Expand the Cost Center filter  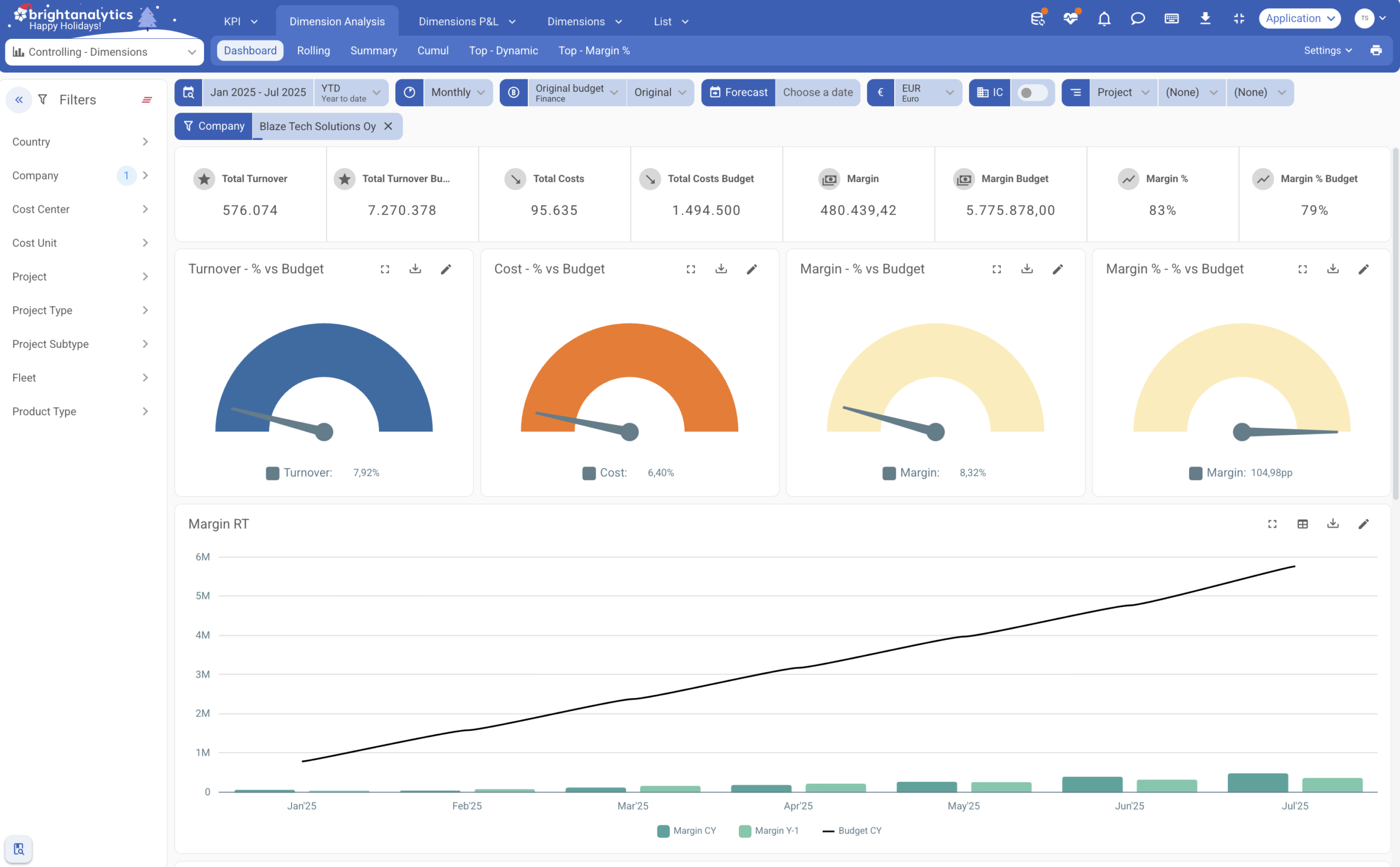(x=80, y=210)
